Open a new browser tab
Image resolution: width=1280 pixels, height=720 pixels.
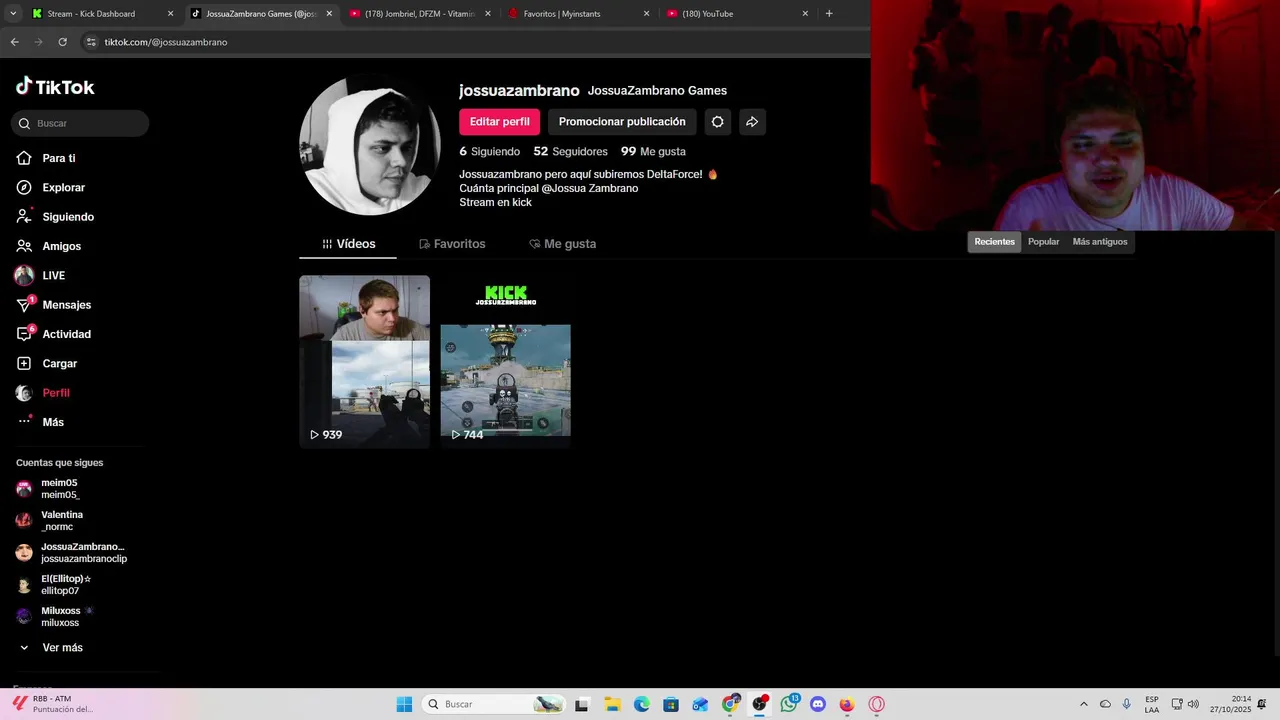[x=829, y=14]
